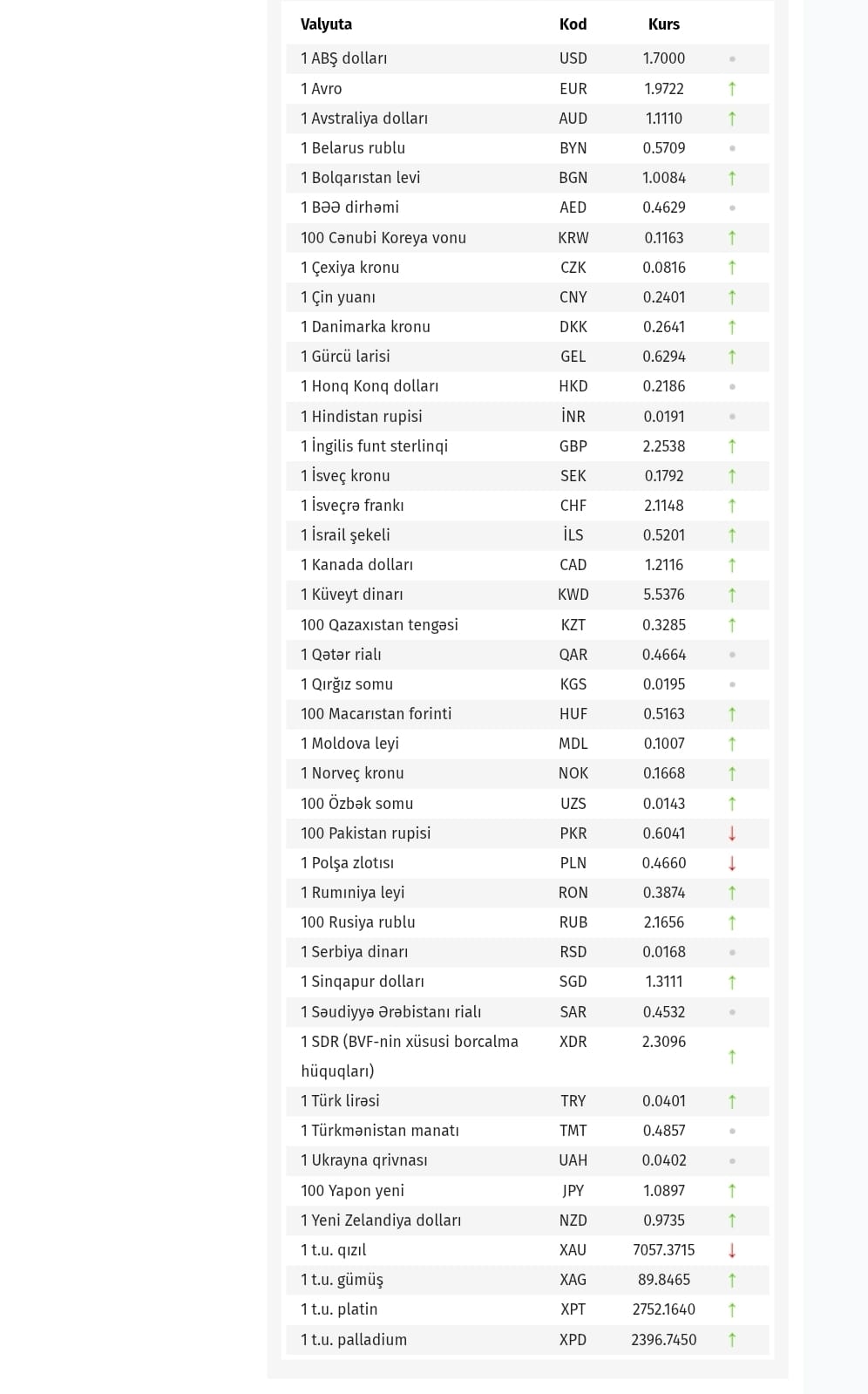Click the green up arrow for Avro
Viewport: 868px width, 1394px height.
pos(732,89)
